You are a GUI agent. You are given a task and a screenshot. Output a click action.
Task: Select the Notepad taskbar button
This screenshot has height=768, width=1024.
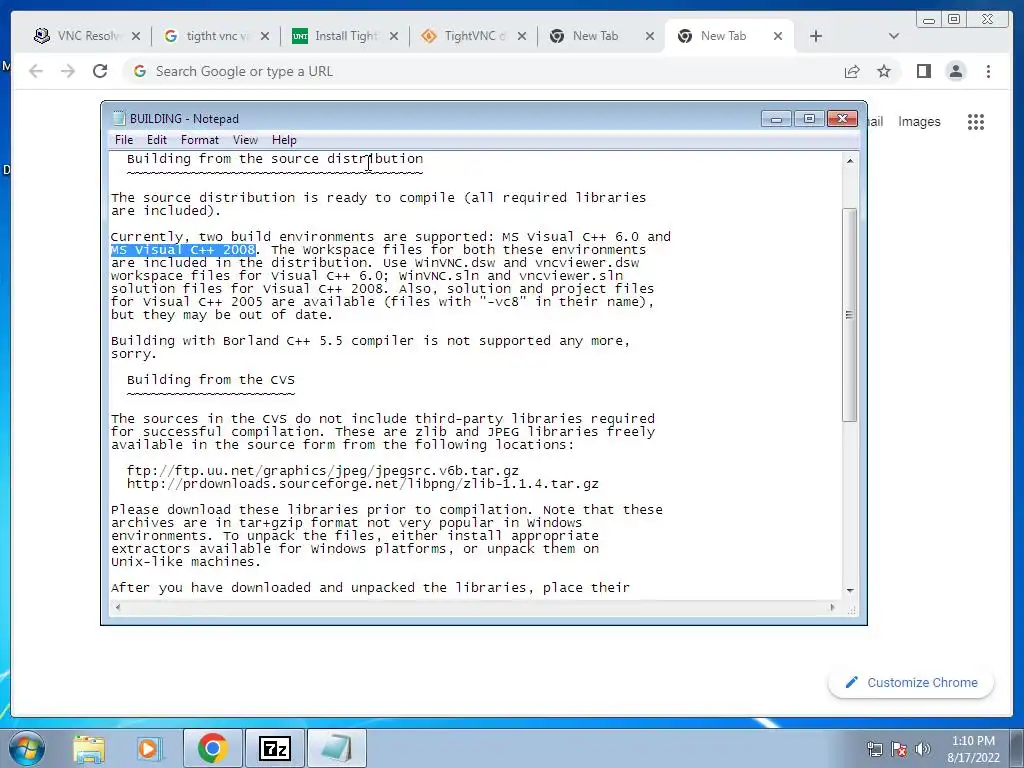(336, 748)
